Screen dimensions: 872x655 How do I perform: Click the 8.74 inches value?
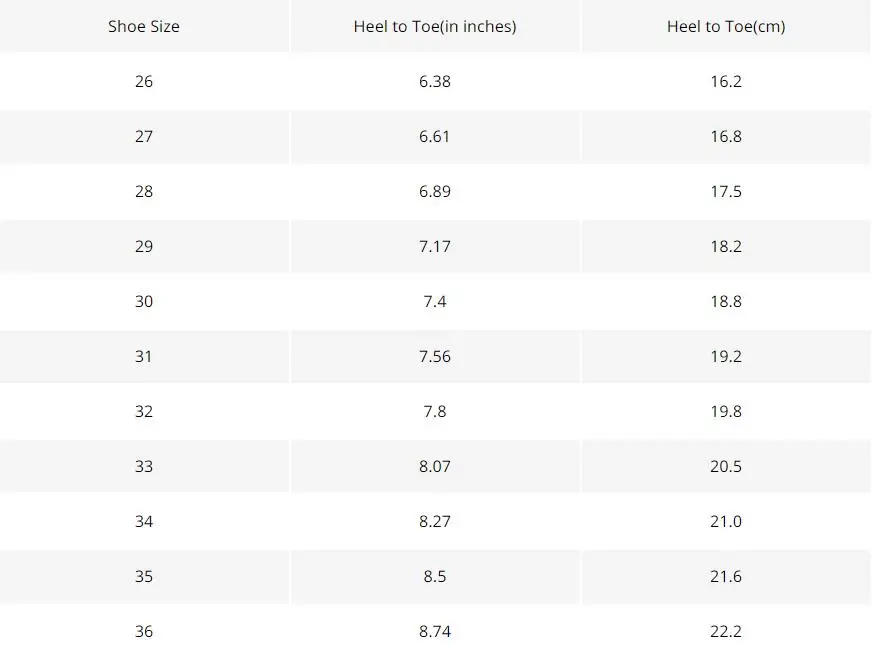tap(435, 632)
